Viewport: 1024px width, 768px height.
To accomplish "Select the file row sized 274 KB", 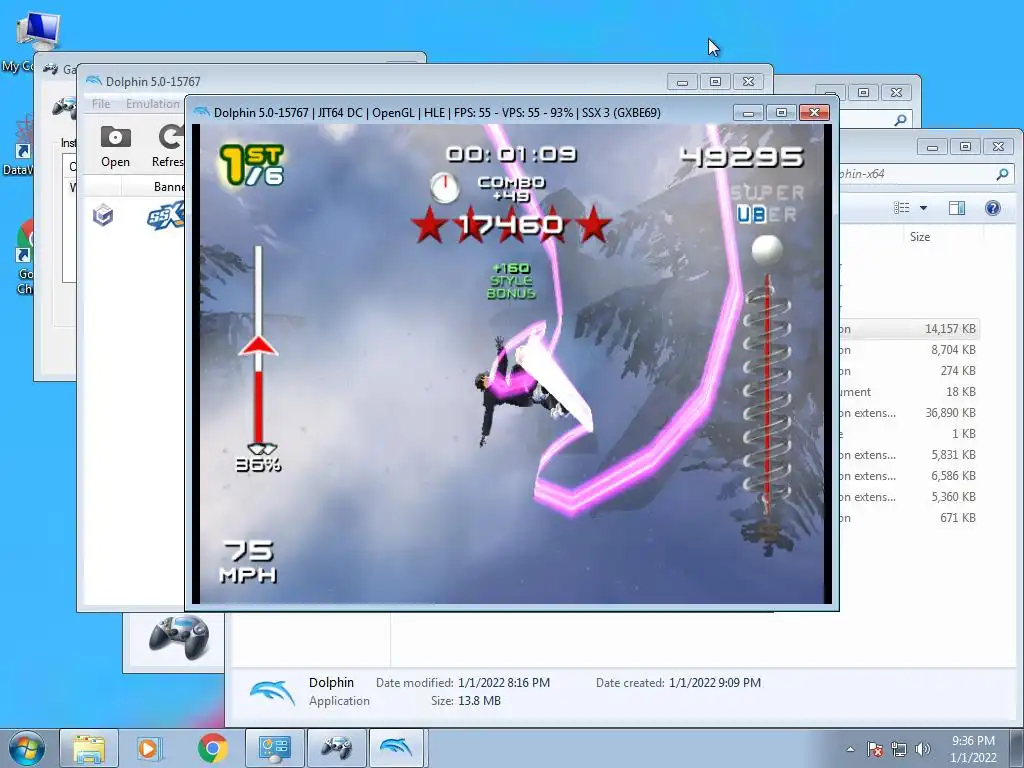I will tap(910, 371).
